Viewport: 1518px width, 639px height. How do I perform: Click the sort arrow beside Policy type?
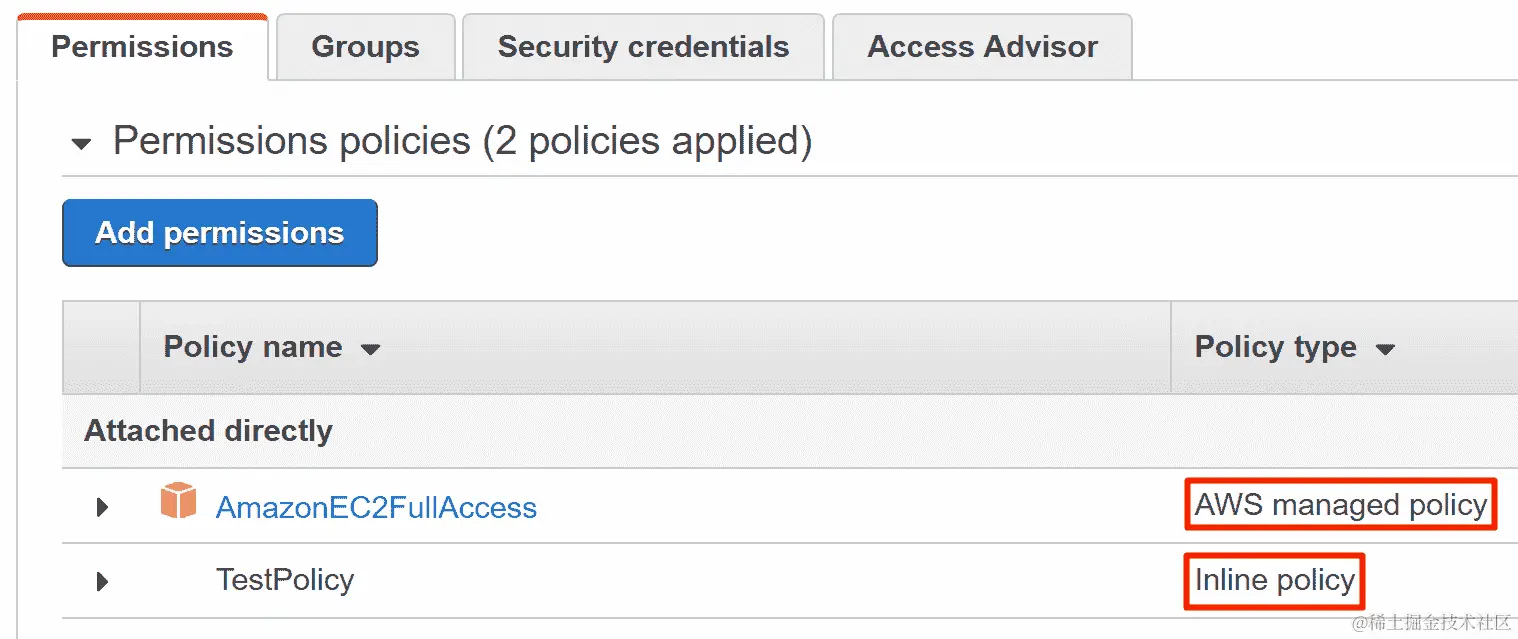tap(1385, 349)
